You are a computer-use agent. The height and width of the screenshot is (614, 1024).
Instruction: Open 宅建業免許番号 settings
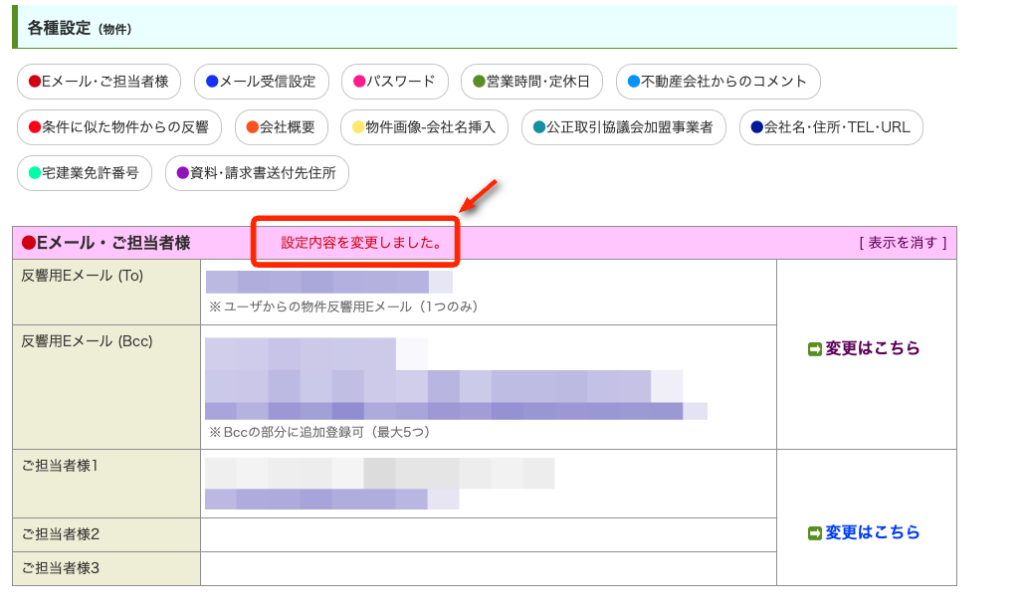click(84, 173)
